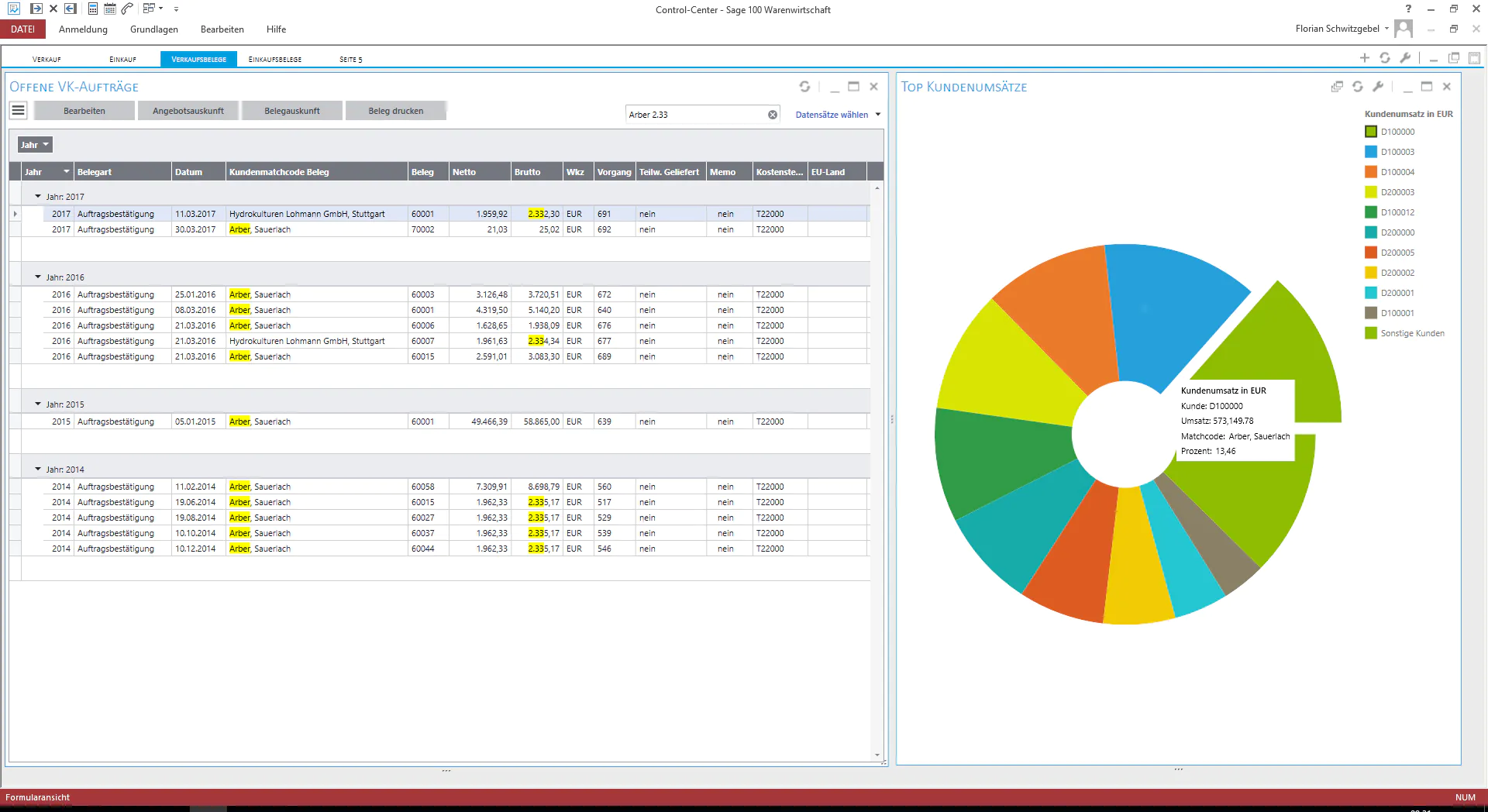Collapse the Jahr: 2014 group
The height and width of the screenshot is (812, 1488).
[x=38, y=469]
